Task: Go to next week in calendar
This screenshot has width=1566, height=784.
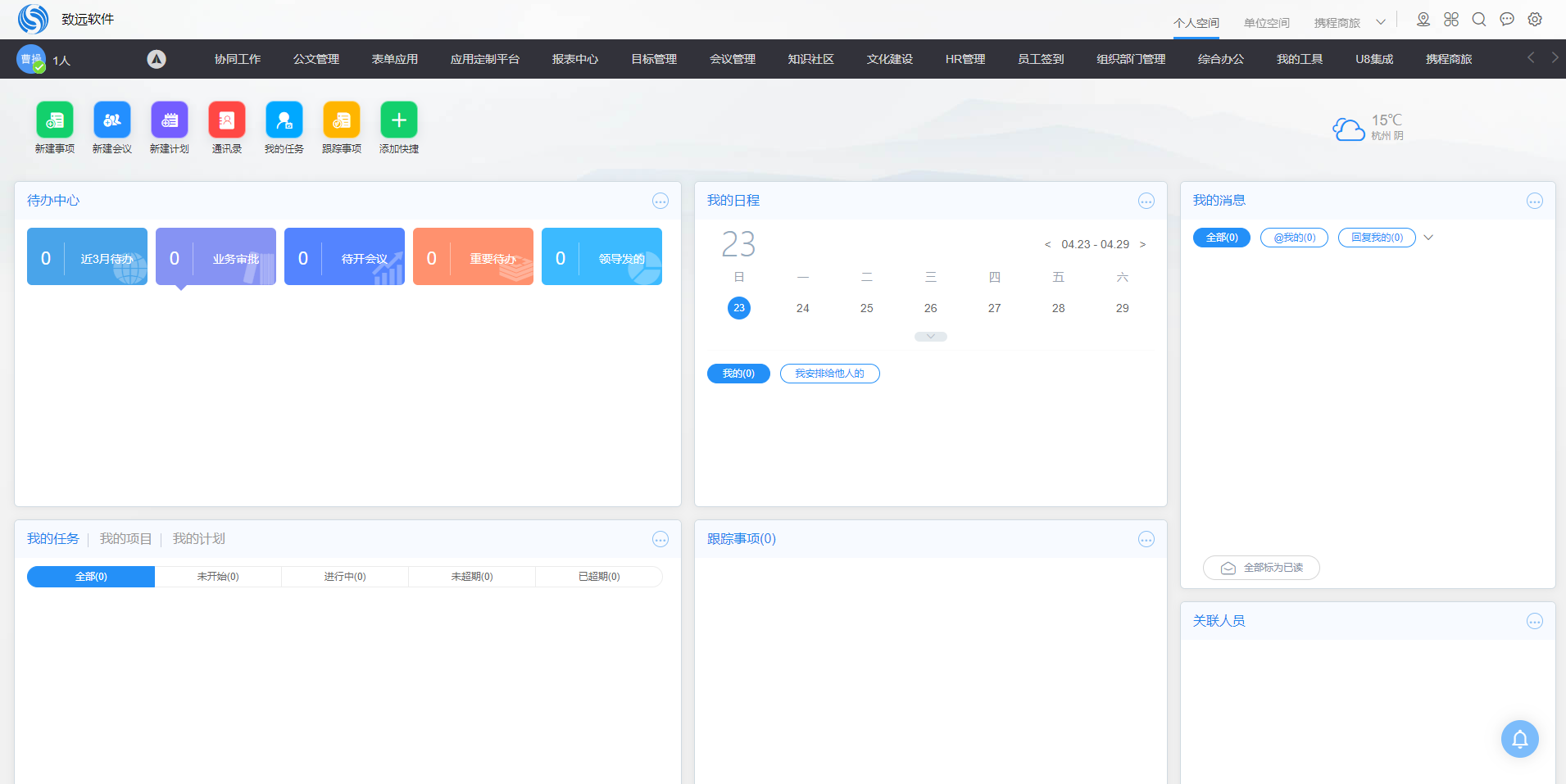Action: pos(1142,244)
